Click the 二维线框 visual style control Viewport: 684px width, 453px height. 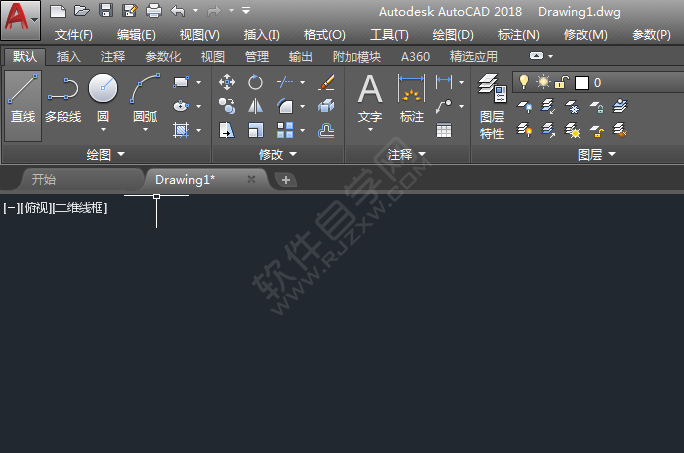80,208
